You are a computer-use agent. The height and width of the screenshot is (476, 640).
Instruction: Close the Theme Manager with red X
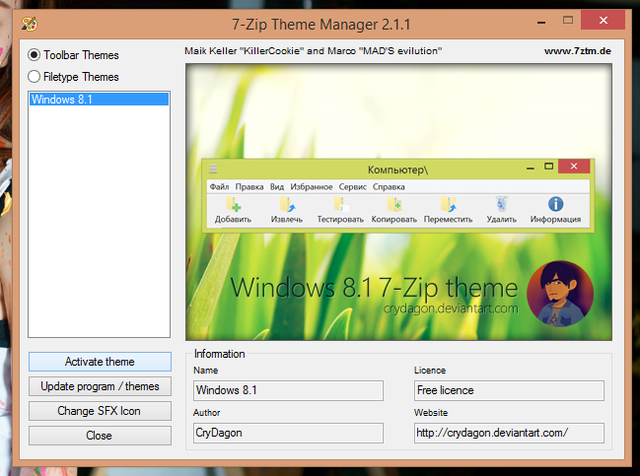(603, 20)
